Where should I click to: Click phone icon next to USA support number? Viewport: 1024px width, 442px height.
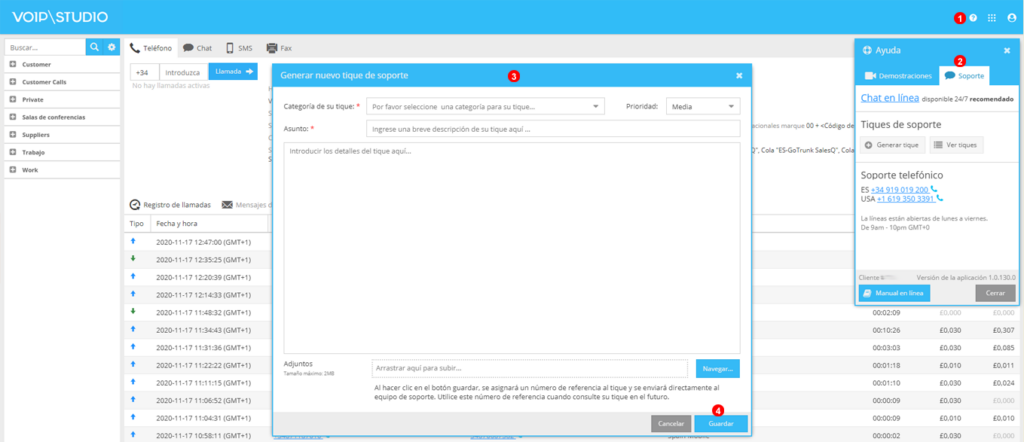940,198
